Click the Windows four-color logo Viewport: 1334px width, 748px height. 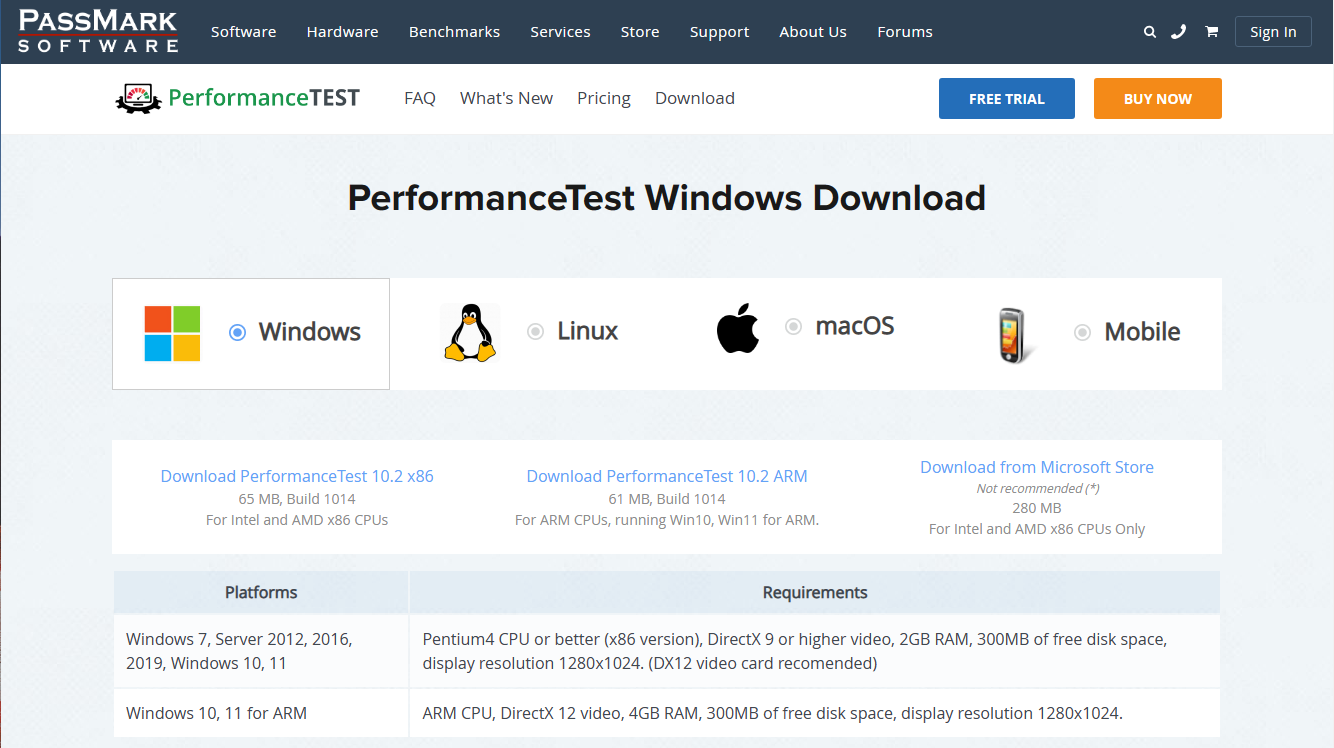[172, 333]
